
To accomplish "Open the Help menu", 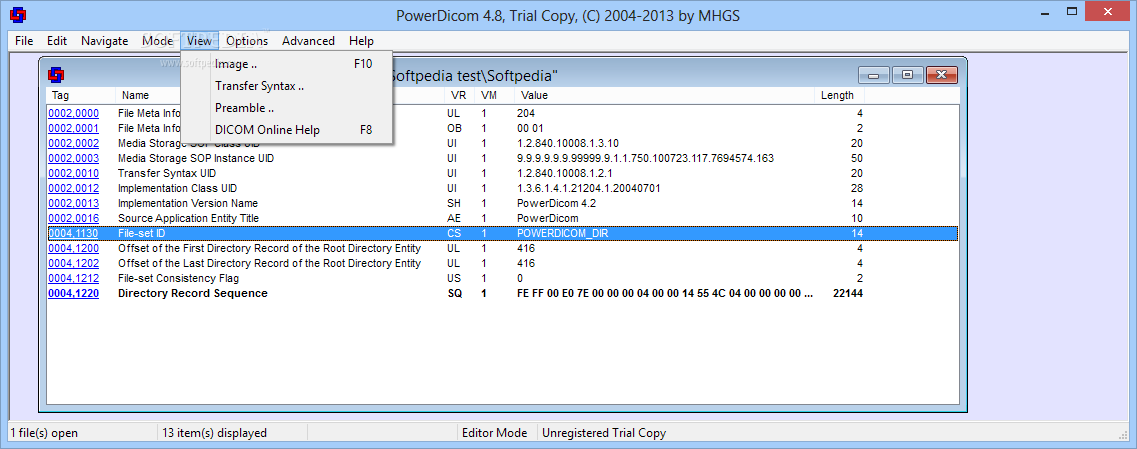I will point(361,41).
